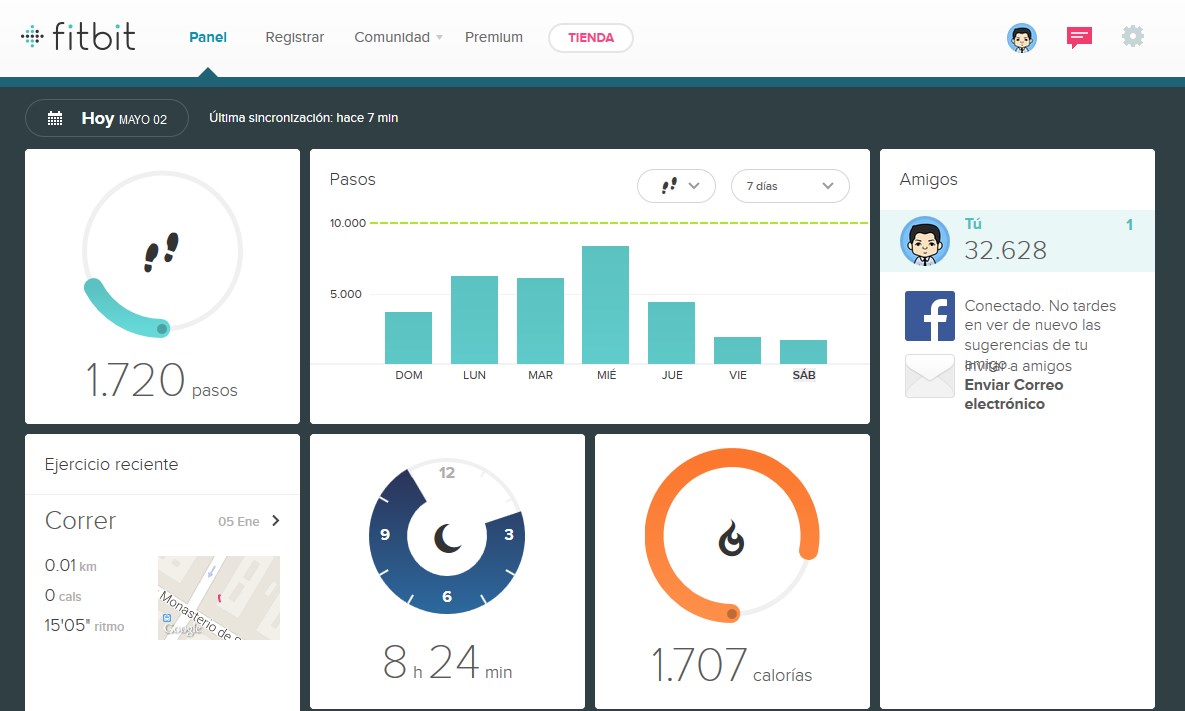1185x711 pixels.
Task: Click the footsteps icon in steps tile
Action: pos(161,252)
